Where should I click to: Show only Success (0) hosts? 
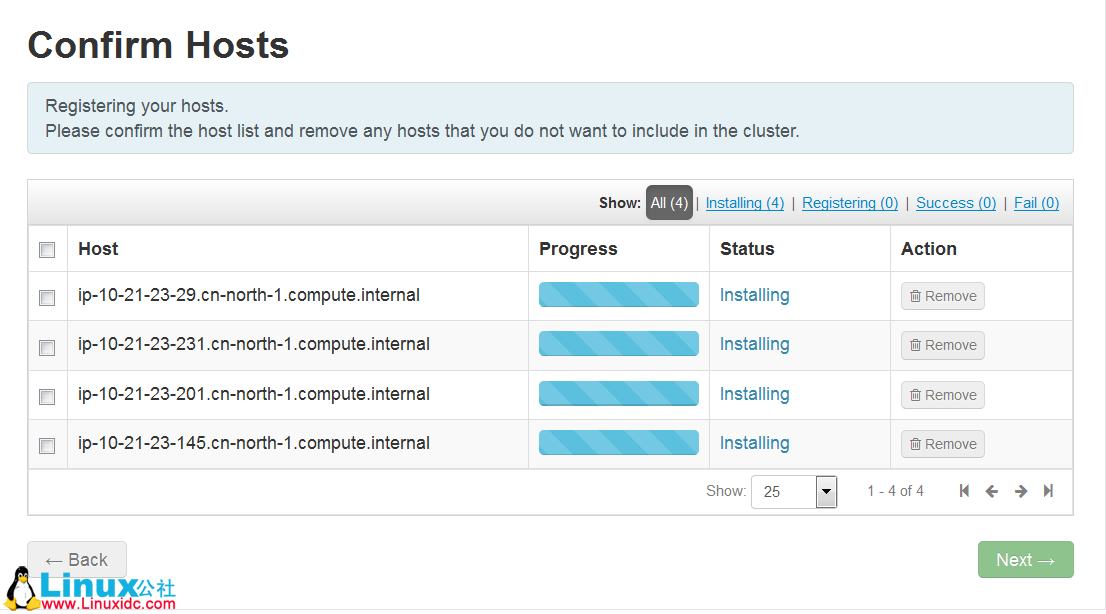click(x=956, y=203)
